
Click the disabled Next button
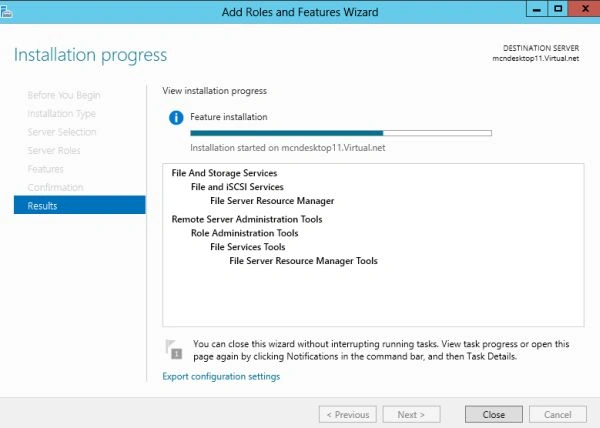click(x=411, y=414)
